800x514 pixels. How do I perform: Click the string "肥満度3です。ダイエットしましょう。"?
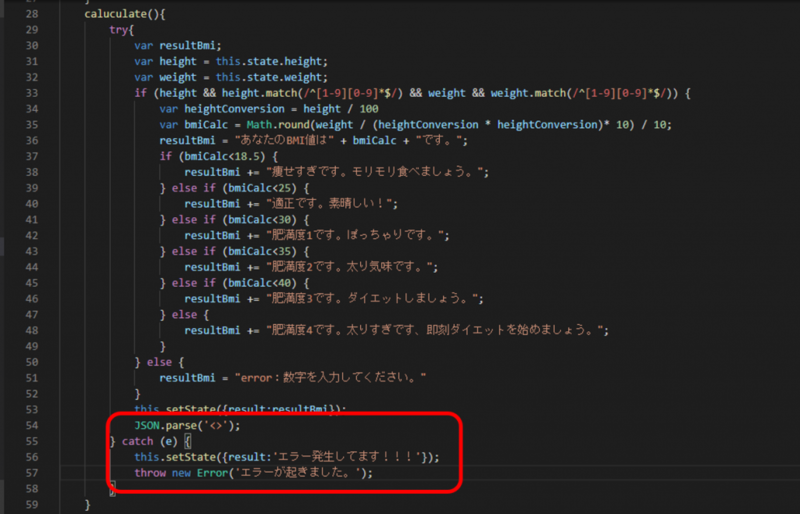pyautogui.click(x=374, y=299)
